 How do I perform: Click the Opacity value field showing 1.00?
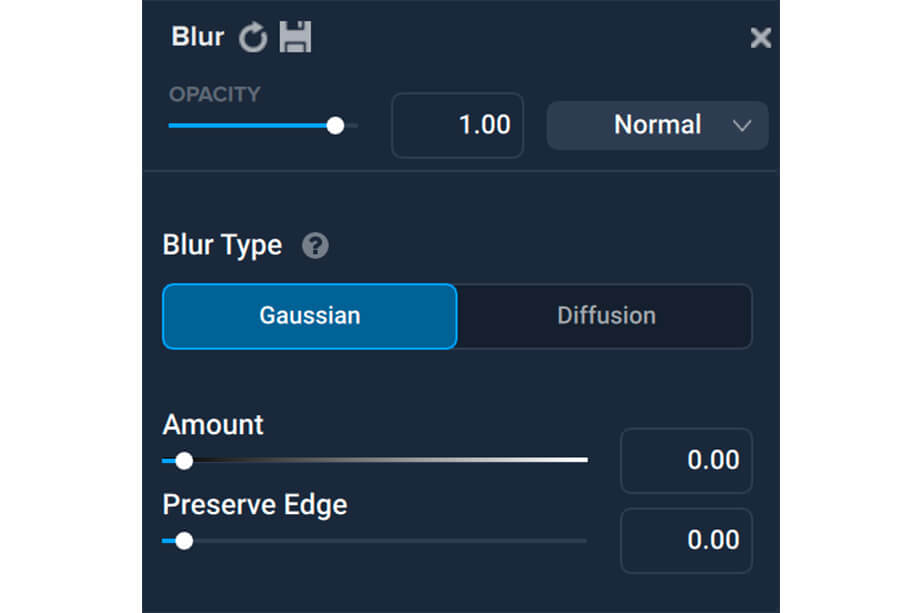[x=458, y=126]
